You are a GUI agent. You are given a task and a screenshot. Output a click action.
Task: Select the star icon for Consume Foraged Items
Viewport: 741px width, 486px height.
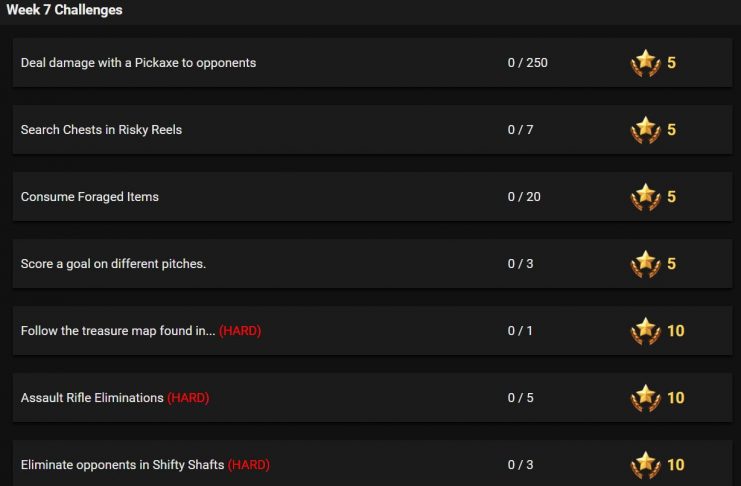click(646, 197)
